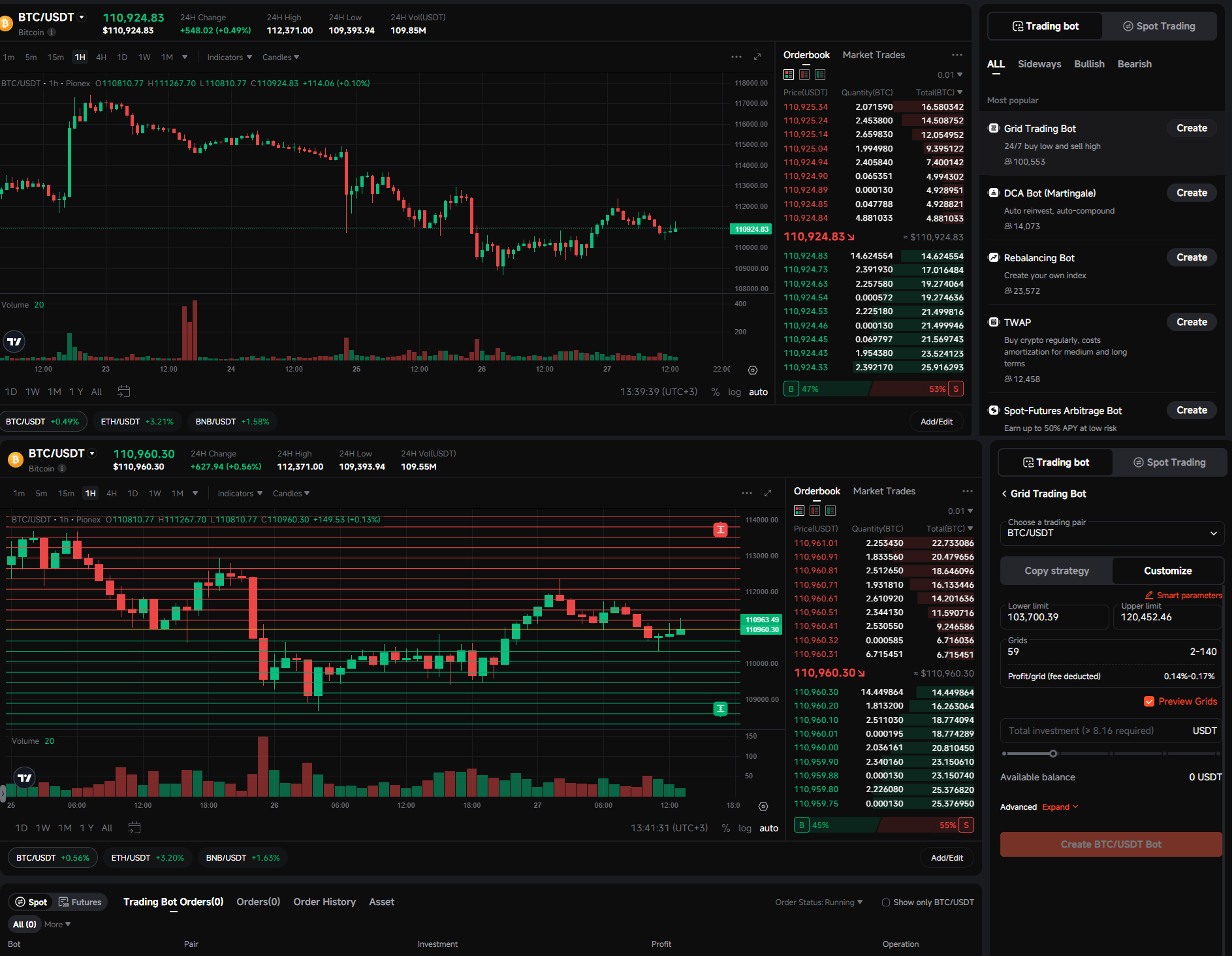Select bids-only view icon in lower orderbook
Image resolution: width=1232 pixels, height=956 pixels.
tap(830, 511)
